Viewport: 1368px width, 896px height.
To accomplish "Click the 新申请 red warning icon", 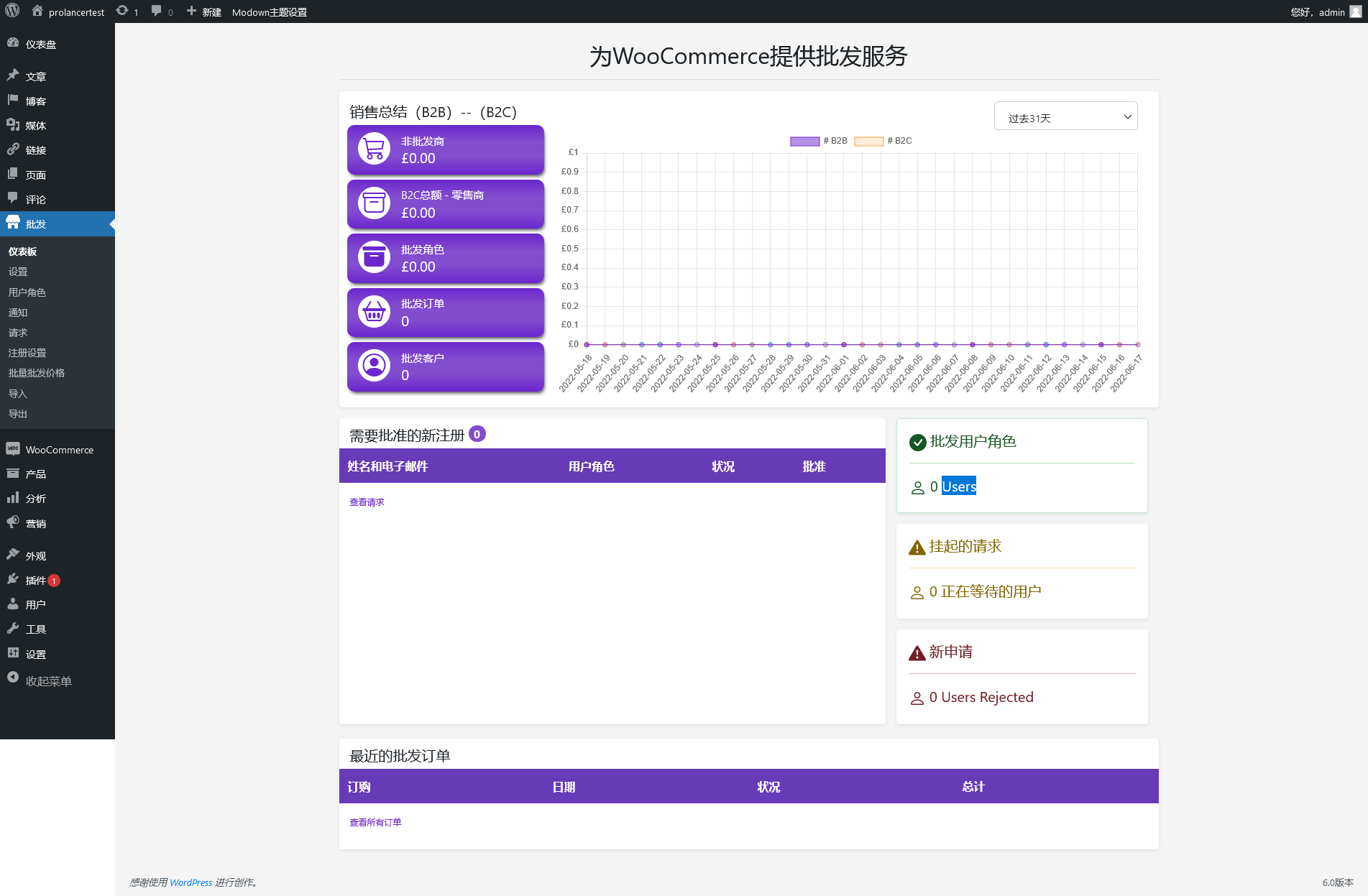I will 917,653.
